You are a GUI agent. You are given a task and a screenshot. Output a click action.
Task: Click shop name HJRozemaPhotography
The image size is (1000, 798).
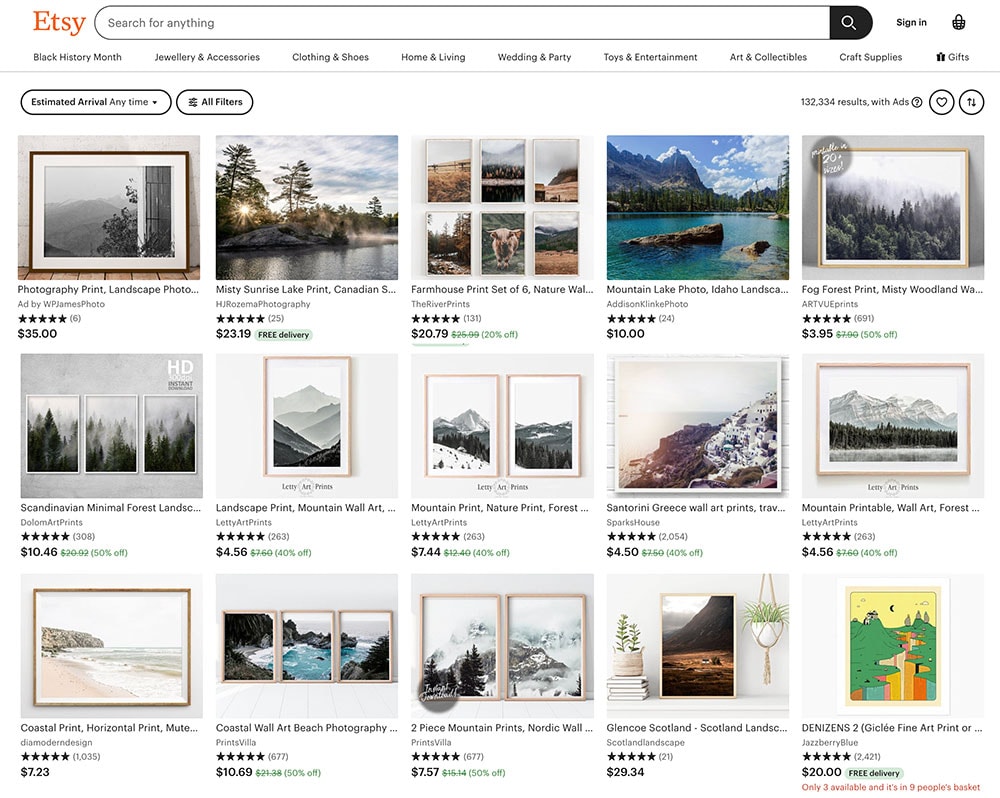tap(263, 304)
